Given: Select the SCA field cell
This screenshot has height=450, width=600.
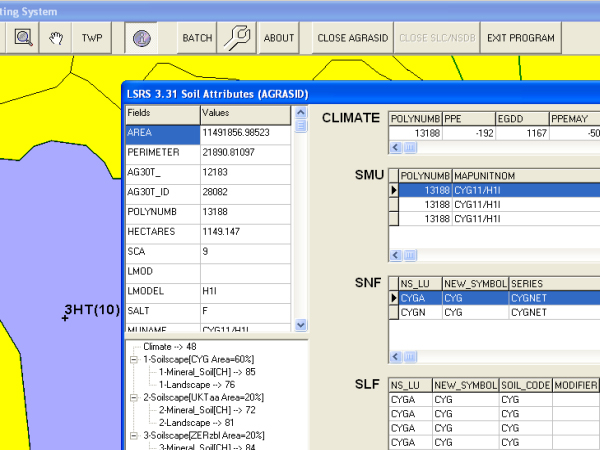Looking at the screenshot, I should coord(163,254).
